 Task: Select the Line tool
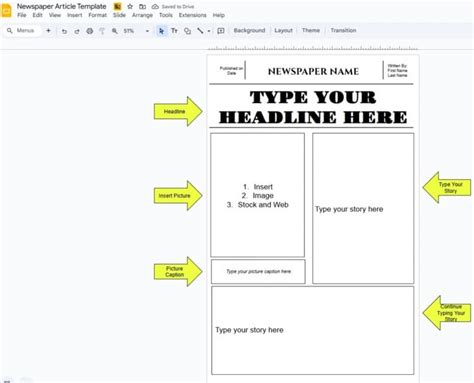[200, 31]
